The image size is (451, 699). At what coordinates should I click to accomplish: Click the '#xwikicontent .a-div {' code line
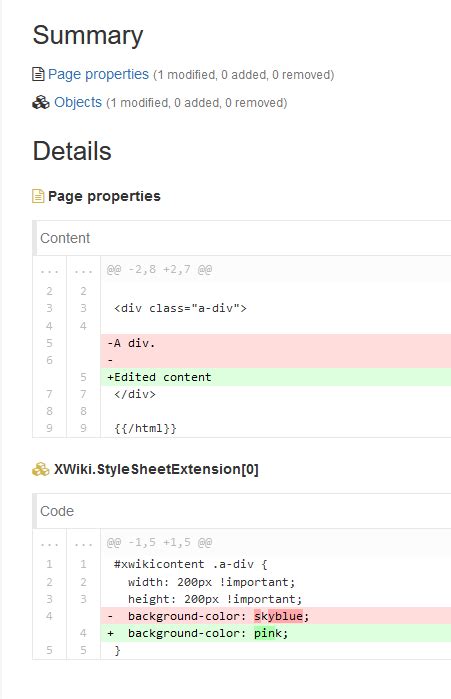(x=190, y=564)
